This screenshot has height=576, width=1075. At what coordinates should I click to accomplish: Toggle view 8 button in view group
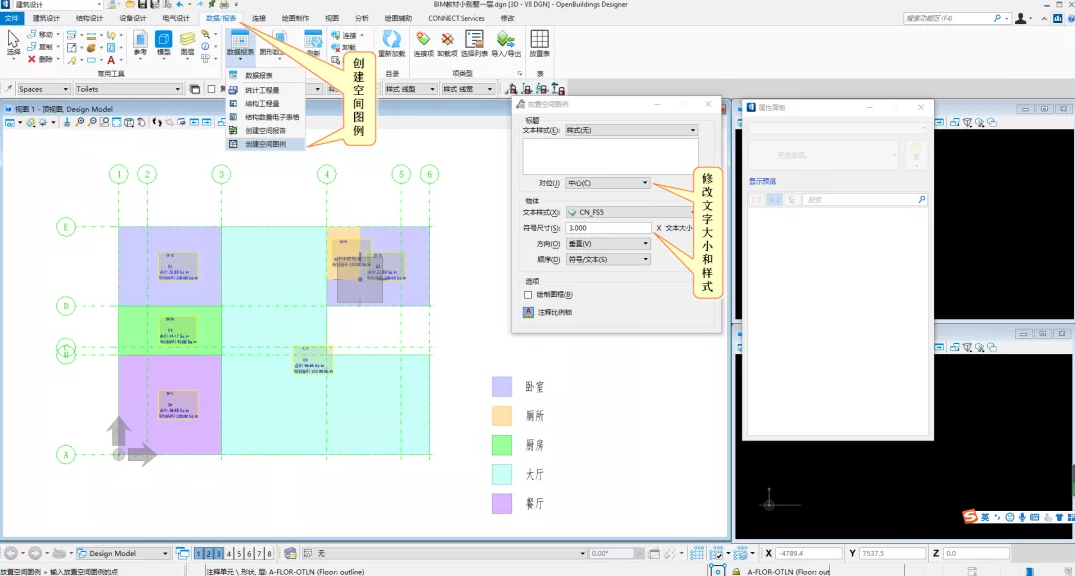269,553
